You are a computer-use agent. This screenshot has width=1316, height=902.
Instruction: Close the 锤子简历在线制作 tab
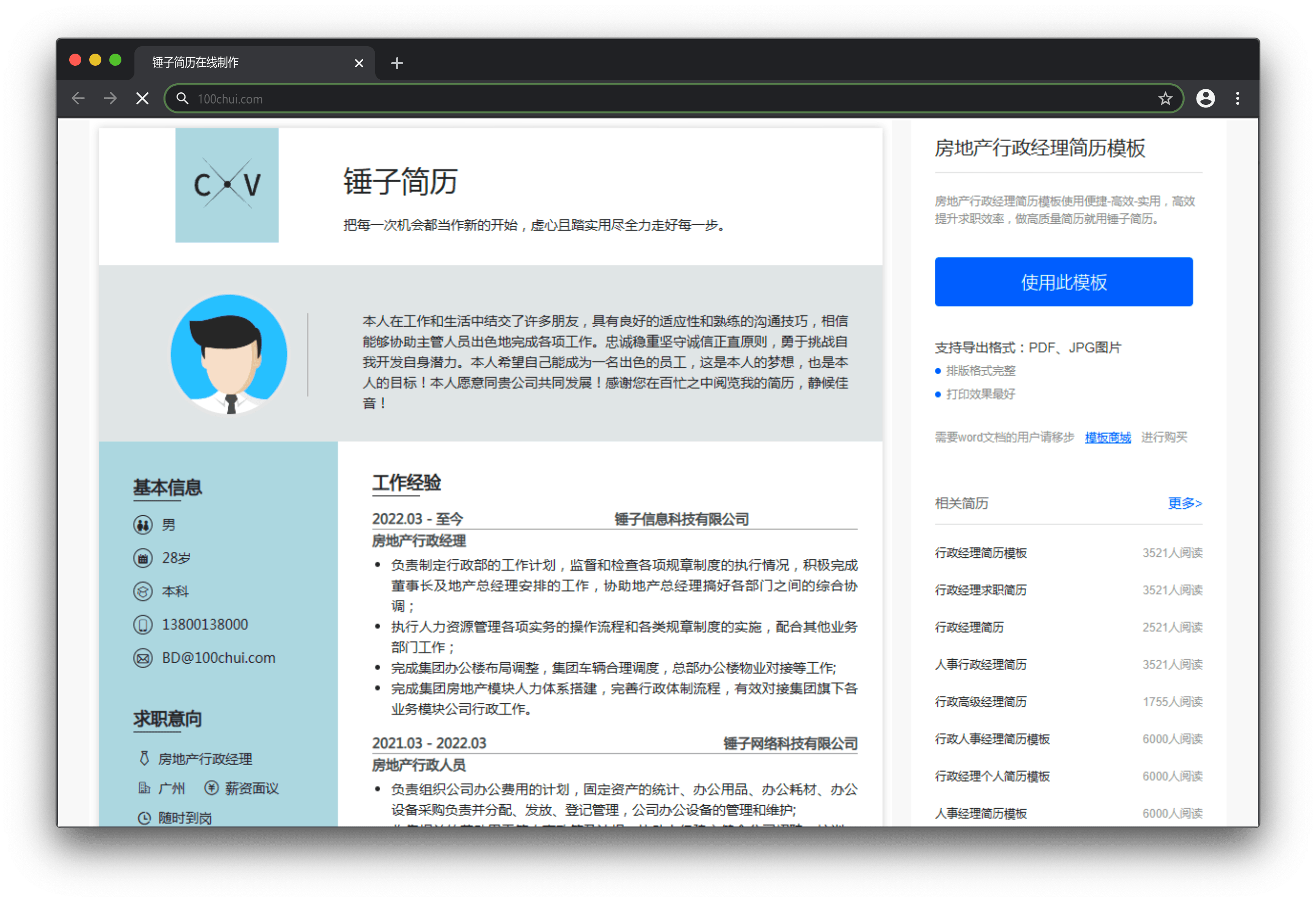[359, 63]
